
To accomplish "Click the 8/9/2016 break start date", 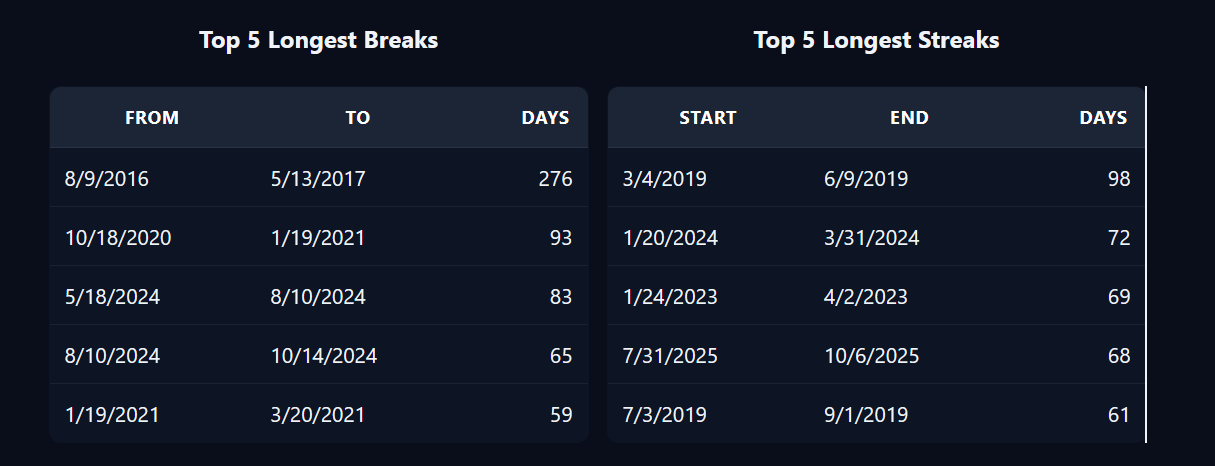I will pyautogui.click(x=107, y=179).
